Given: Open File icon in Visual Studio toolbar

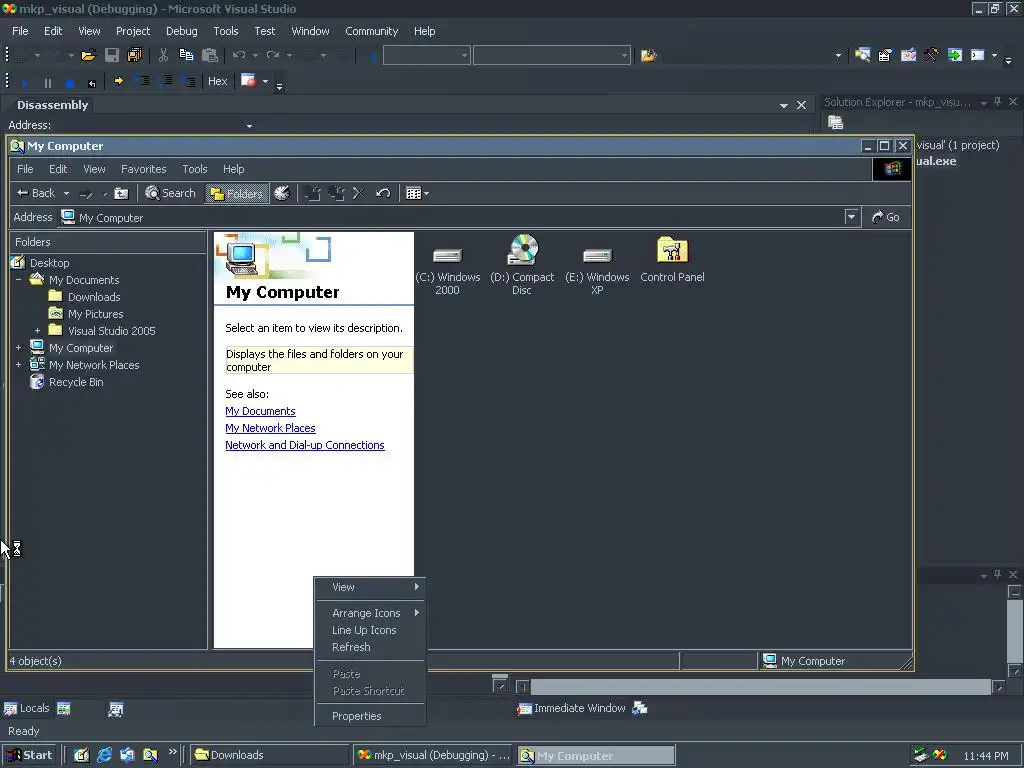Looking at the screenshot, I should point(88,56).
